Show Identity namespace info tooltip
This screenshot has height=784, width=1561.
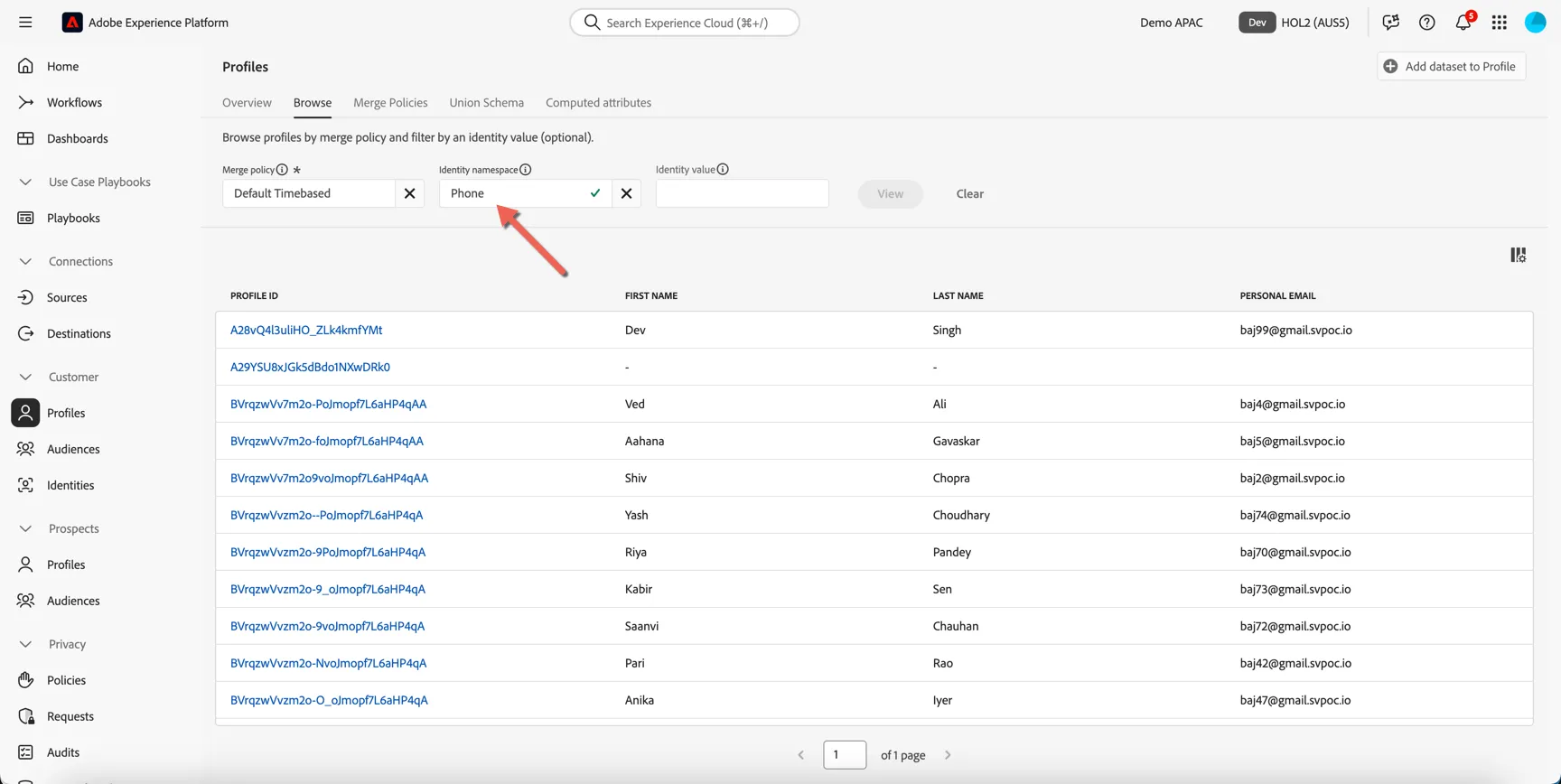click(526, 170)
